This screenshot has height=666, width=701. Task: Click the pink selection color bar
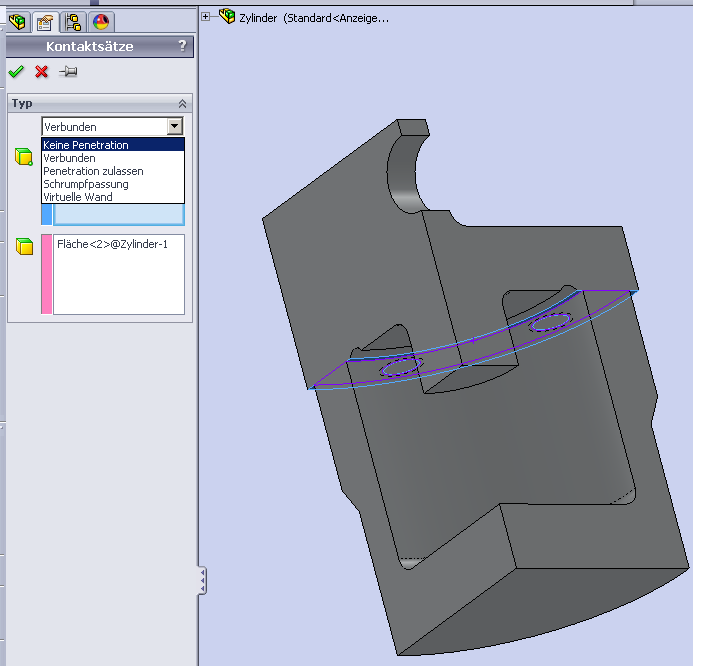pos(46,274)
